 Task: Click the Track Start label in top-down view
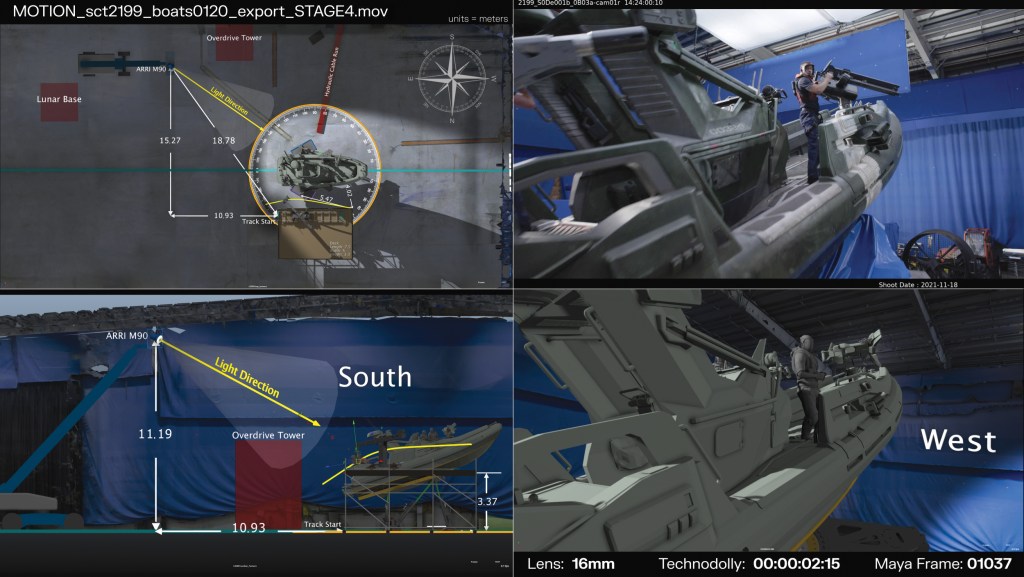259,221
